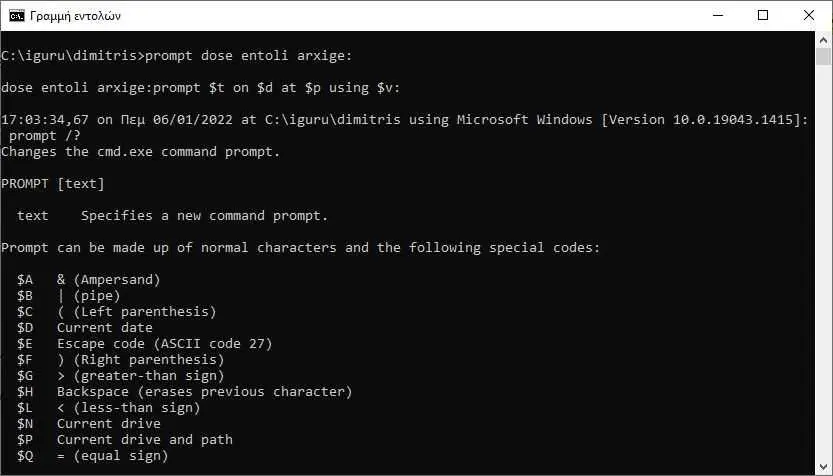Minimize the command prompt window
Viewport: 833px width, 476px height.
pos(718,15)
